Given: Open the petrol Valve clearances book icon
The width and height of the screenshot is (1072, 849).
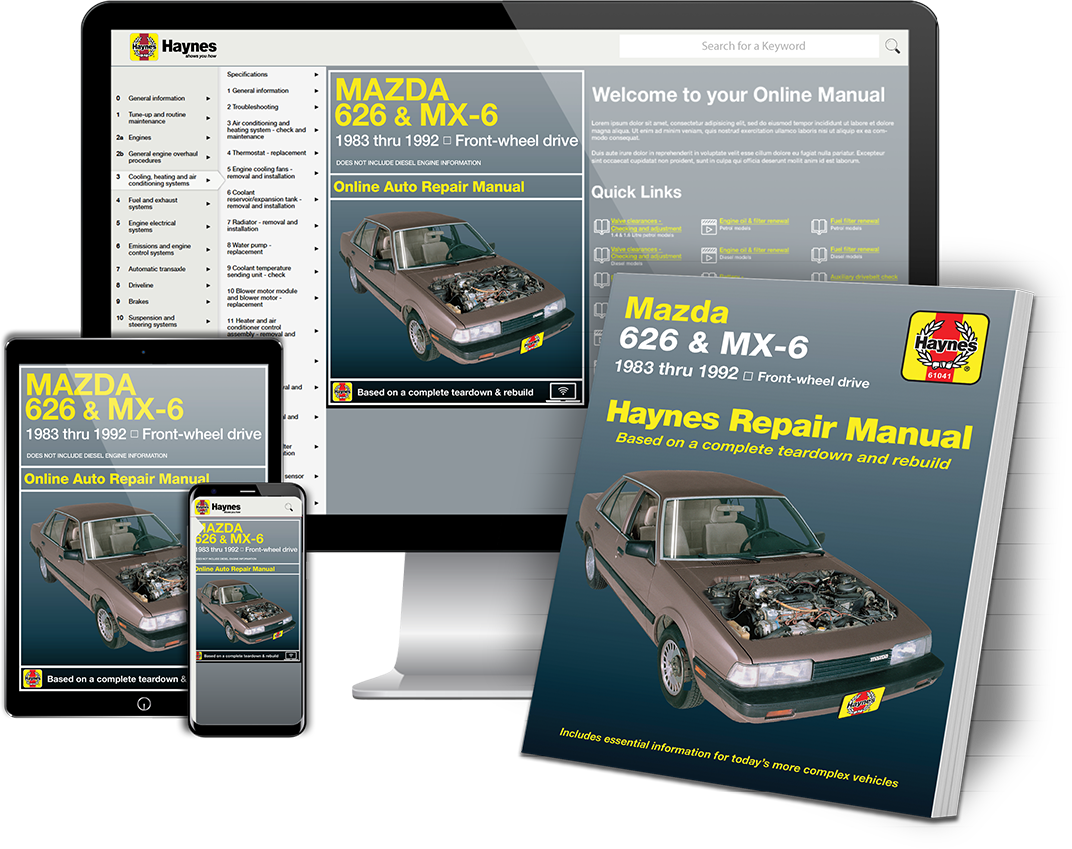Looking at the screenshot, I should click(602, 226).
